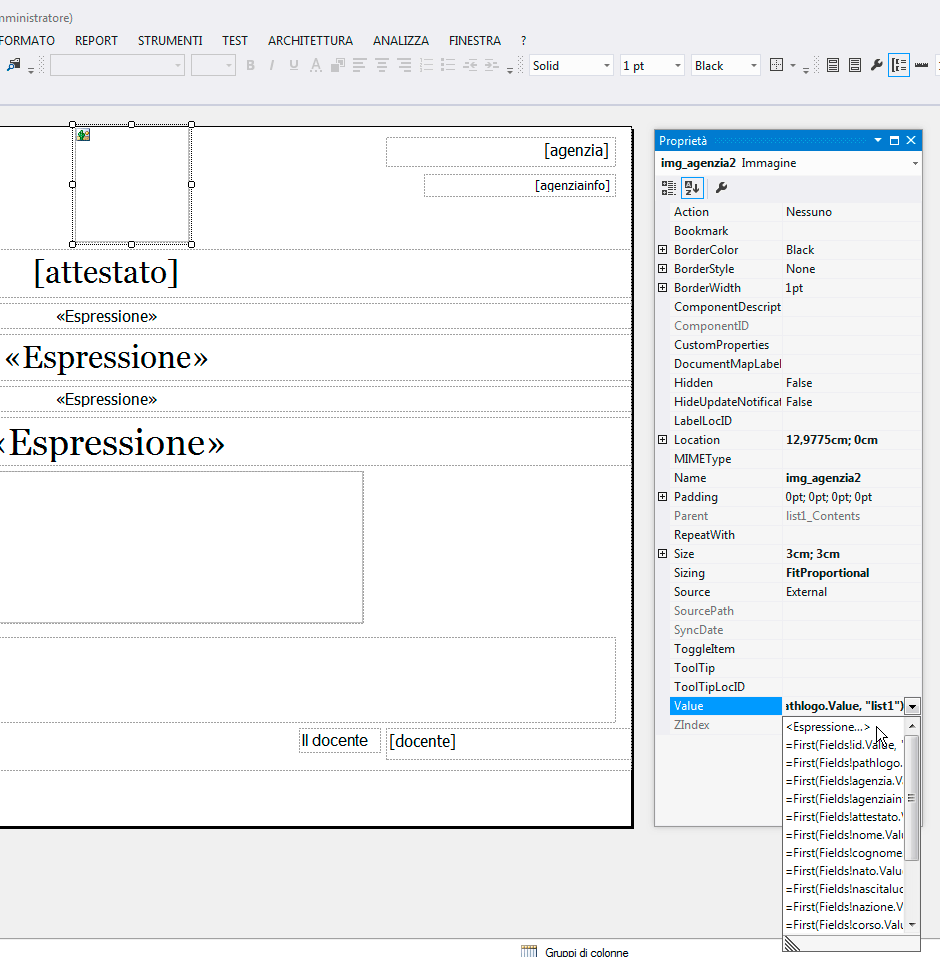Click the report footer page icon

[x=855, y=65]
